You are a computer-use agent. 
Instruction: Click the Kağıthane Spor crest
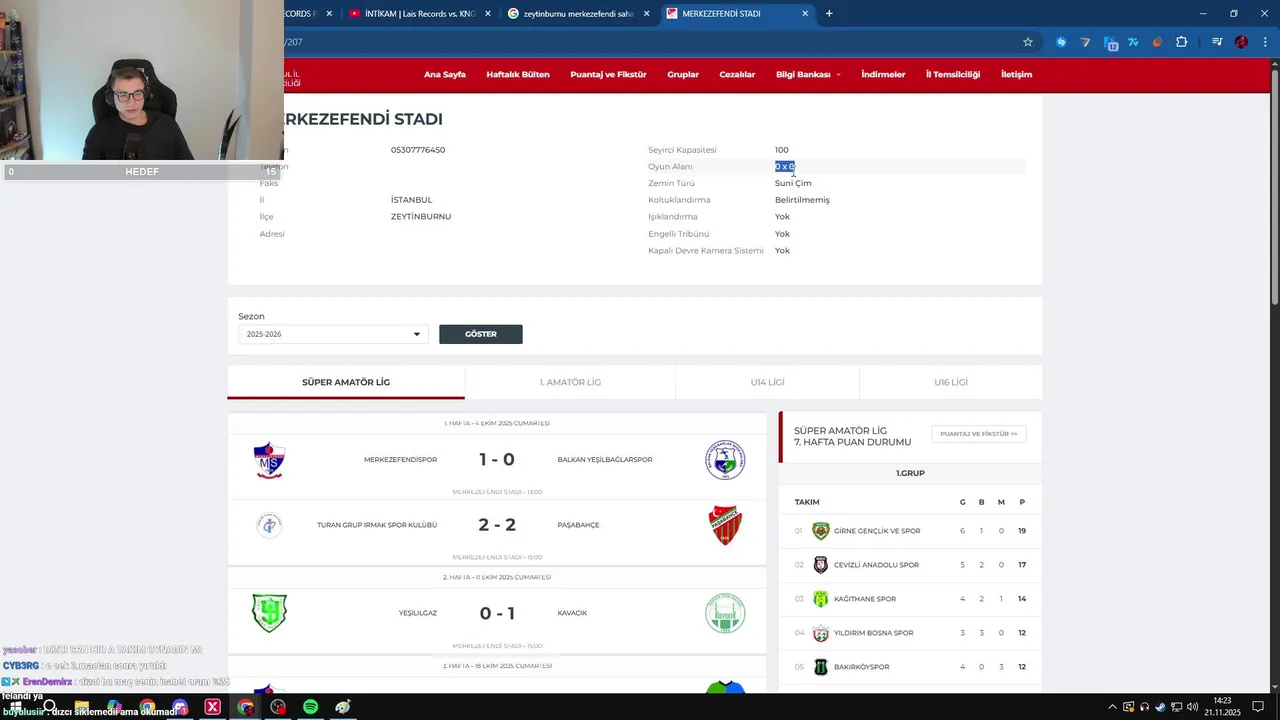(x=821, y=599)
